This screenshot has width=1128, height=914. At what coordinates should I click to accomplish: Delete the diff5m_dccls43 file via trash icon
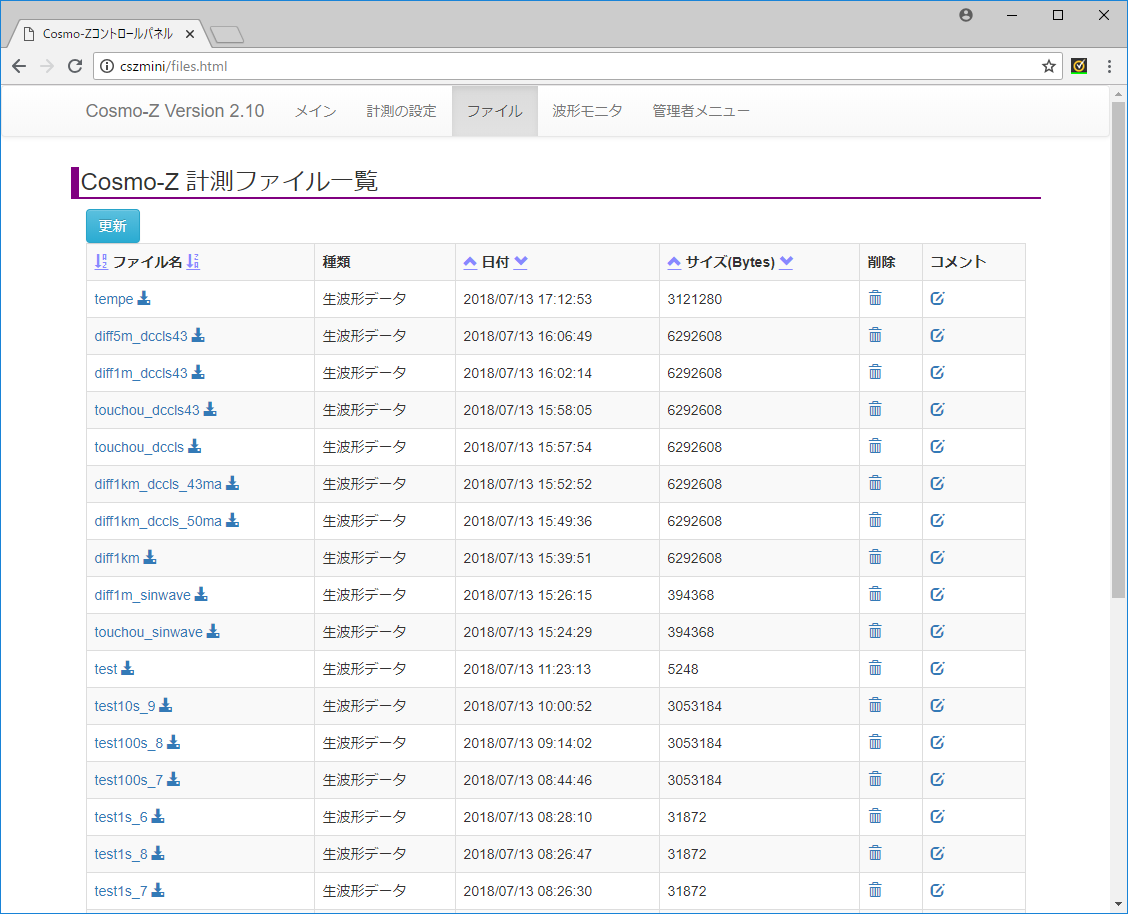click(x=875, y=335)
